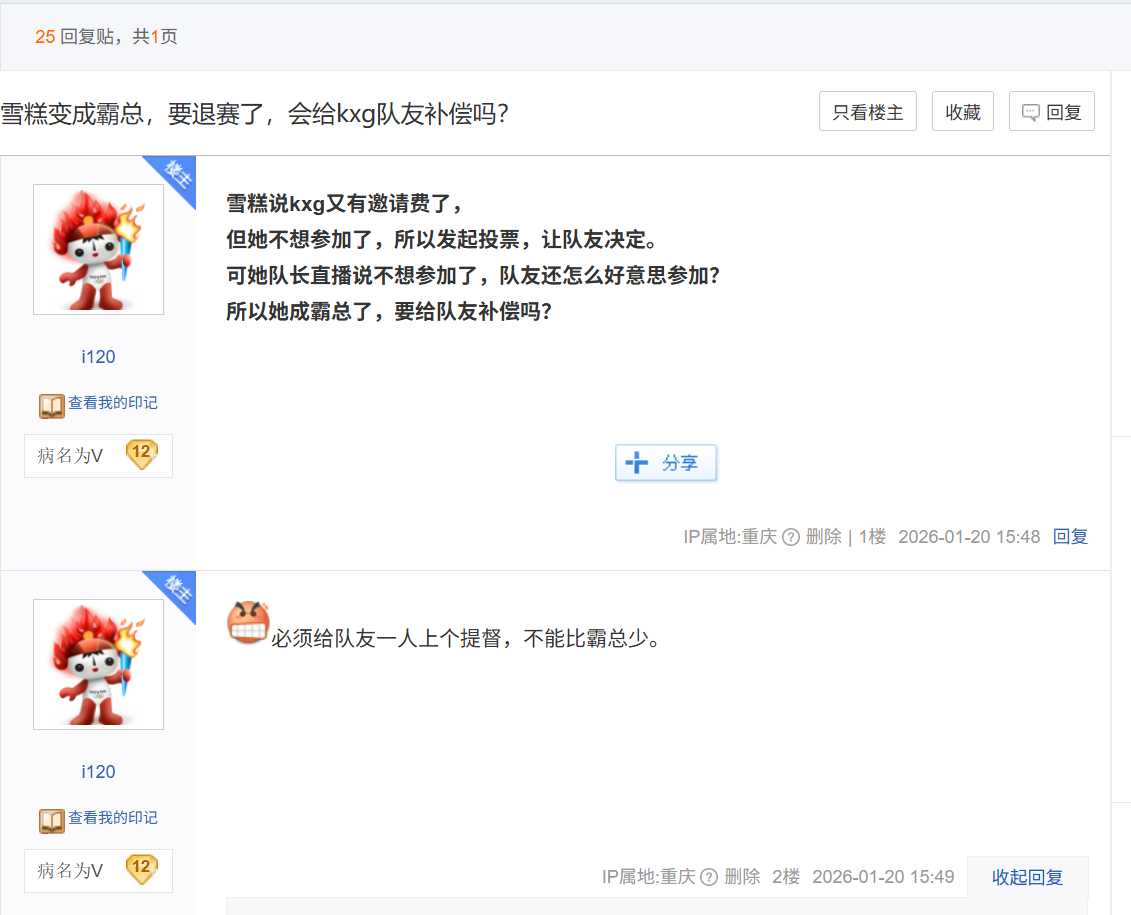Screen dimensions: 1131x915
Task: Open the 分享 share button
Action: click(x=666, y=463)
